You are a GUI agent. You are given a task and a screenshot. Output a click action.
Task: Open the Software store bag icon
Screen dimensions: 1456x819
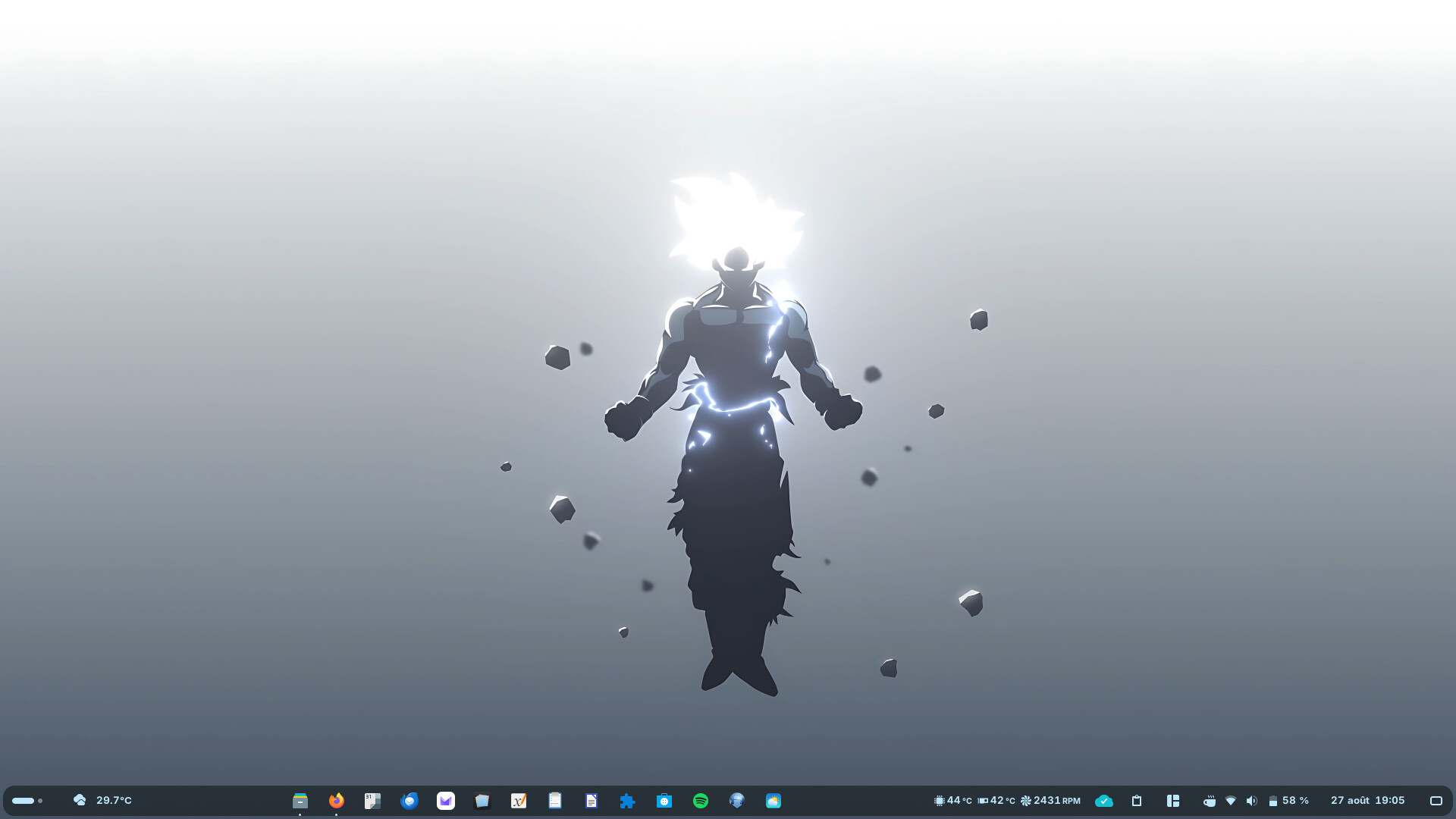[x=664, y=801]
